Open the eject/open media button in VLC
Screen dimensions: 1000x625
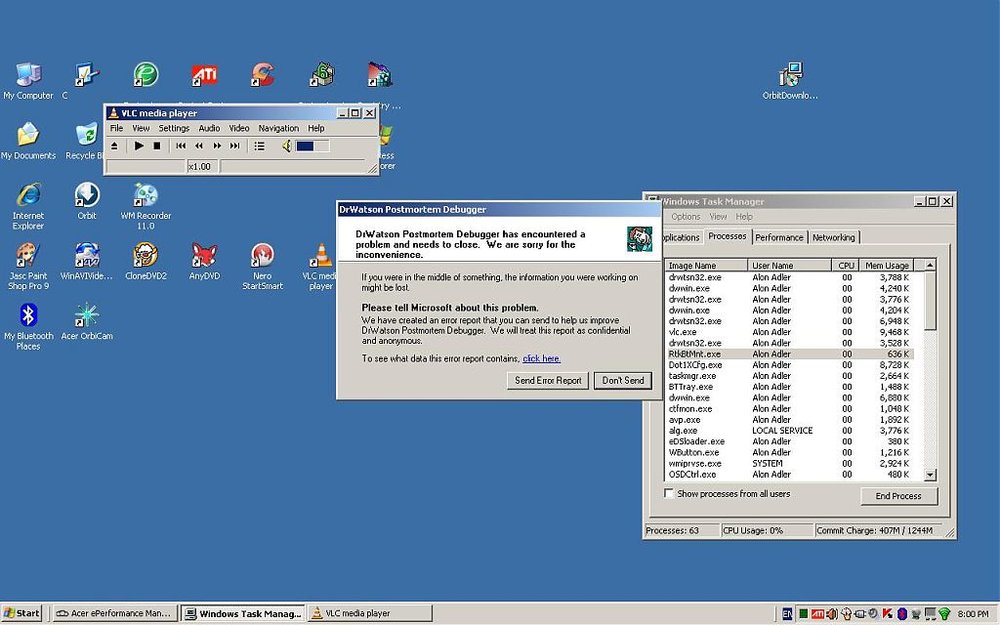click(x=114, y=146)
